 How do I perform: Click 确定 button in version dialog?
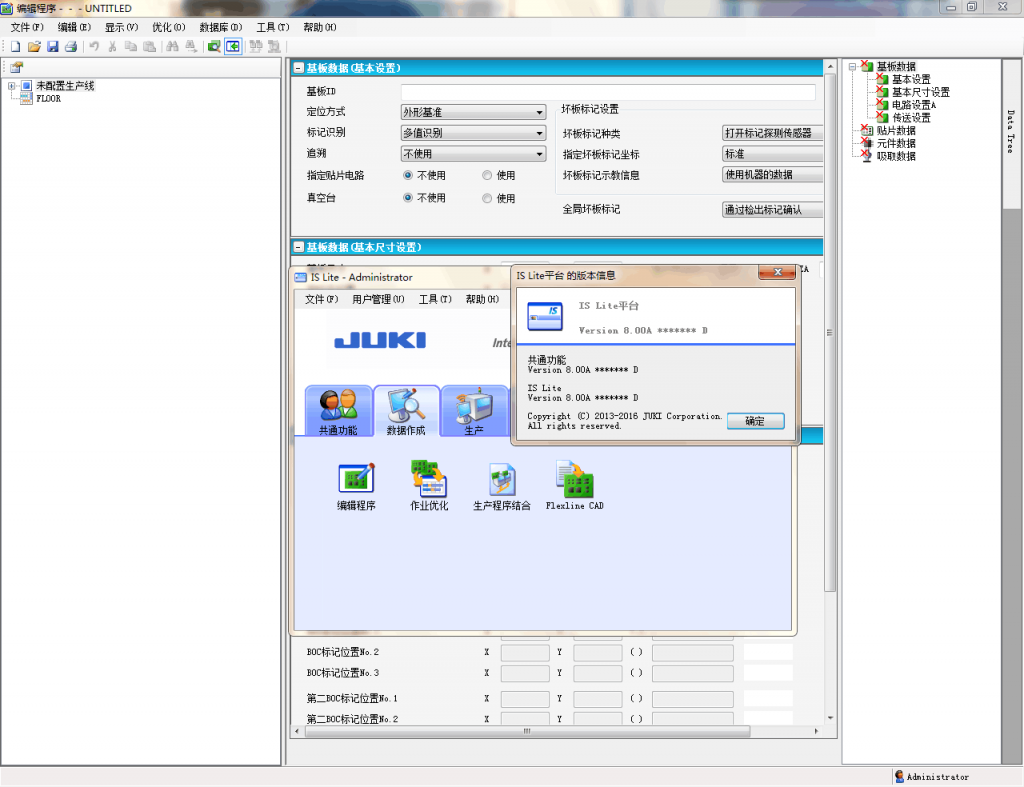(x=756, y=421)
